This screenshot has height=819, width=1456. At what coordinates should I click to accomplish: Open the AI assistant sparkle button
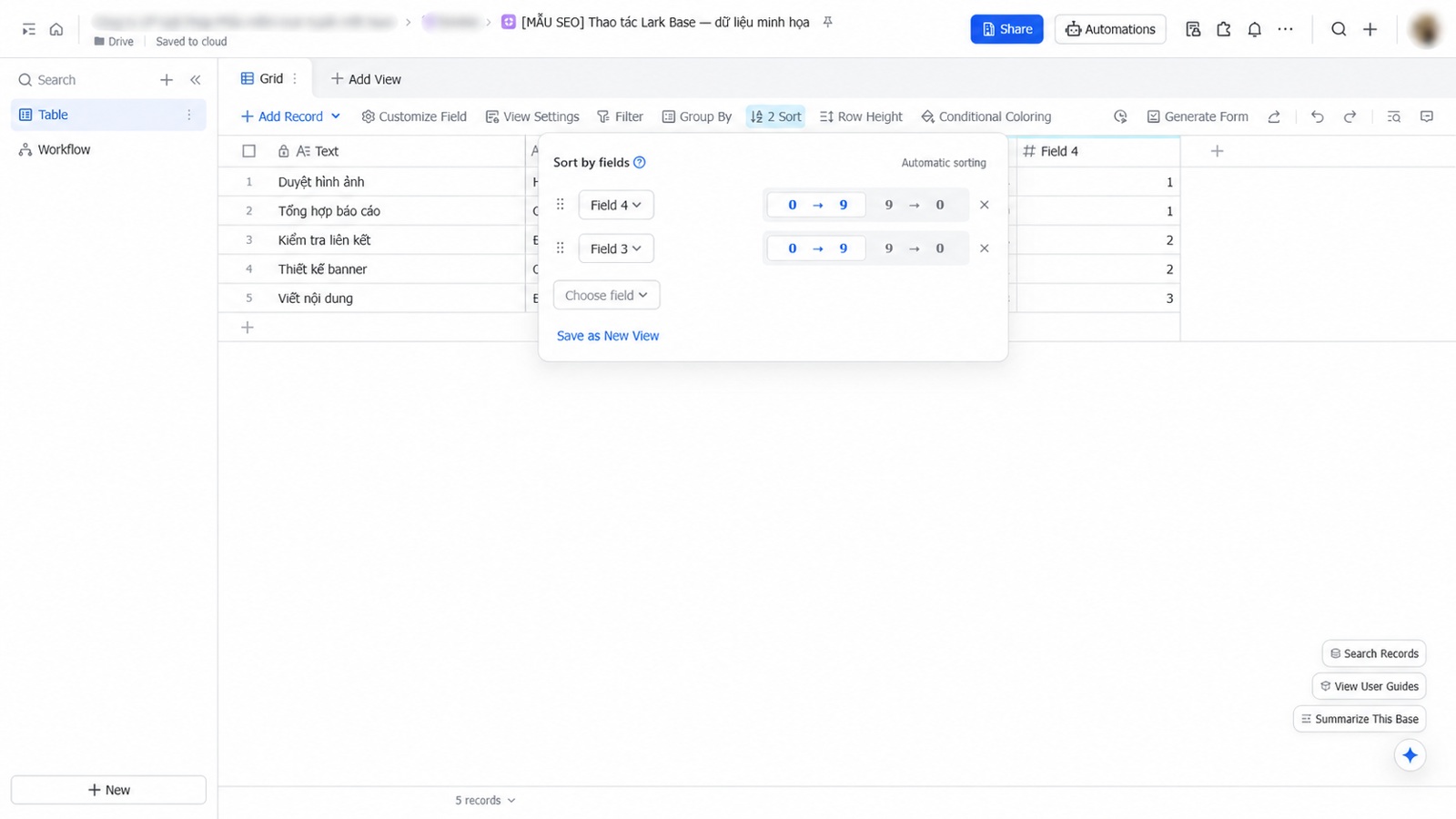pyautogui.click(x=1410, y=755)
